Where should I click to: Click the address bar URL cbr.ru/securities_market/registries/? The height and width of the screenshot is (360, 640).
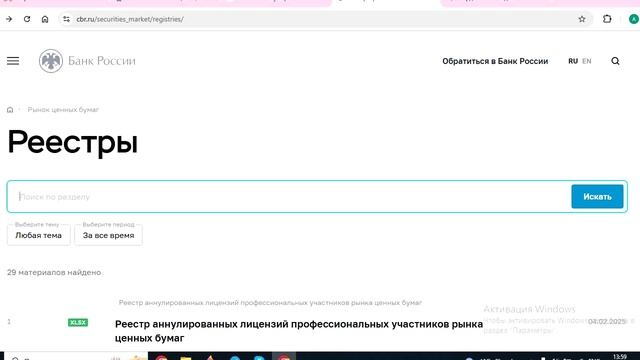[130, 19]
